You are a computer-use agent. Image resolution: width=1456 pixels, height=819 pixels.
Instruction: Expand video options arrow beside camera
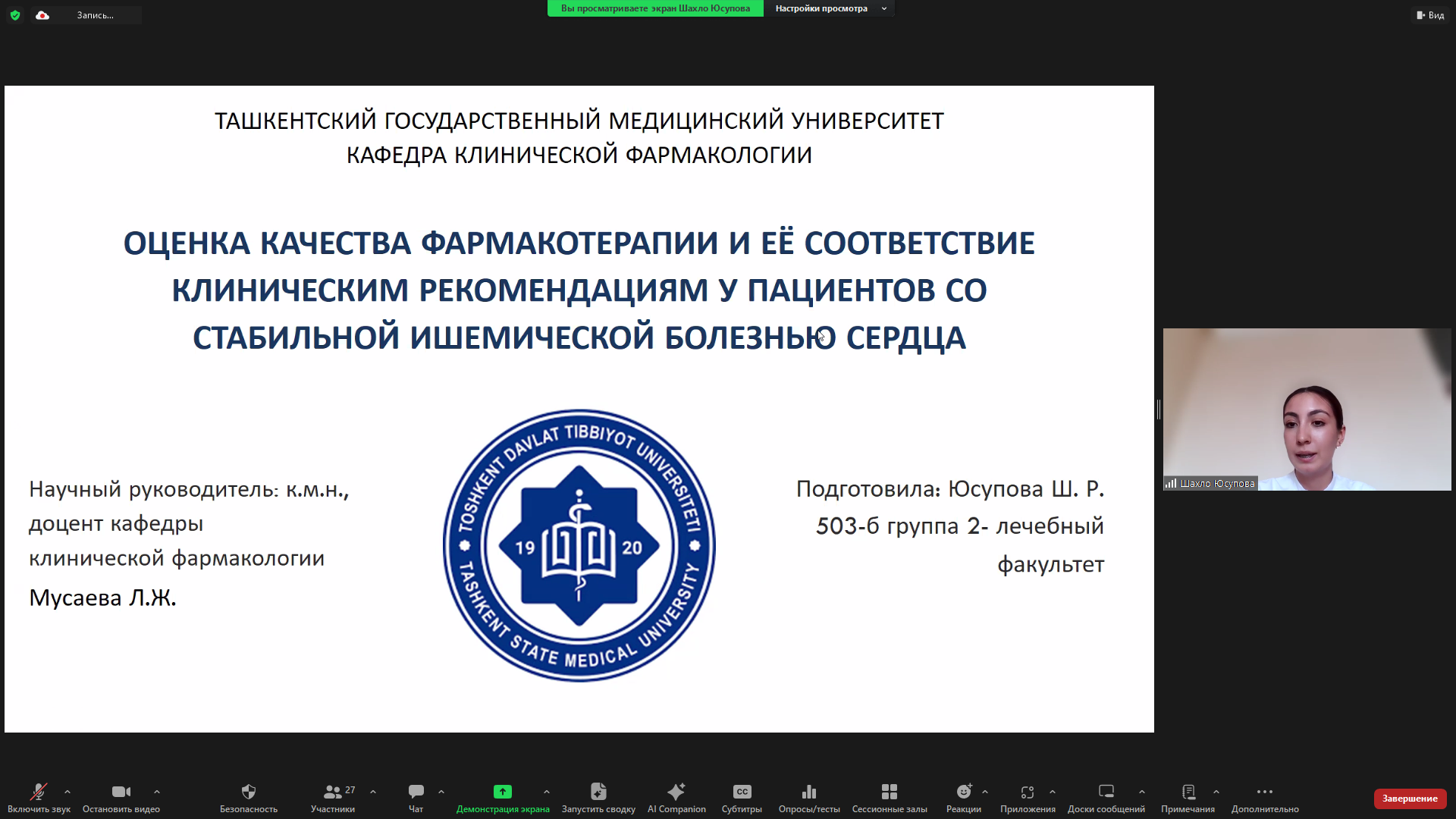pyautogui.click(x=157, y=792)
